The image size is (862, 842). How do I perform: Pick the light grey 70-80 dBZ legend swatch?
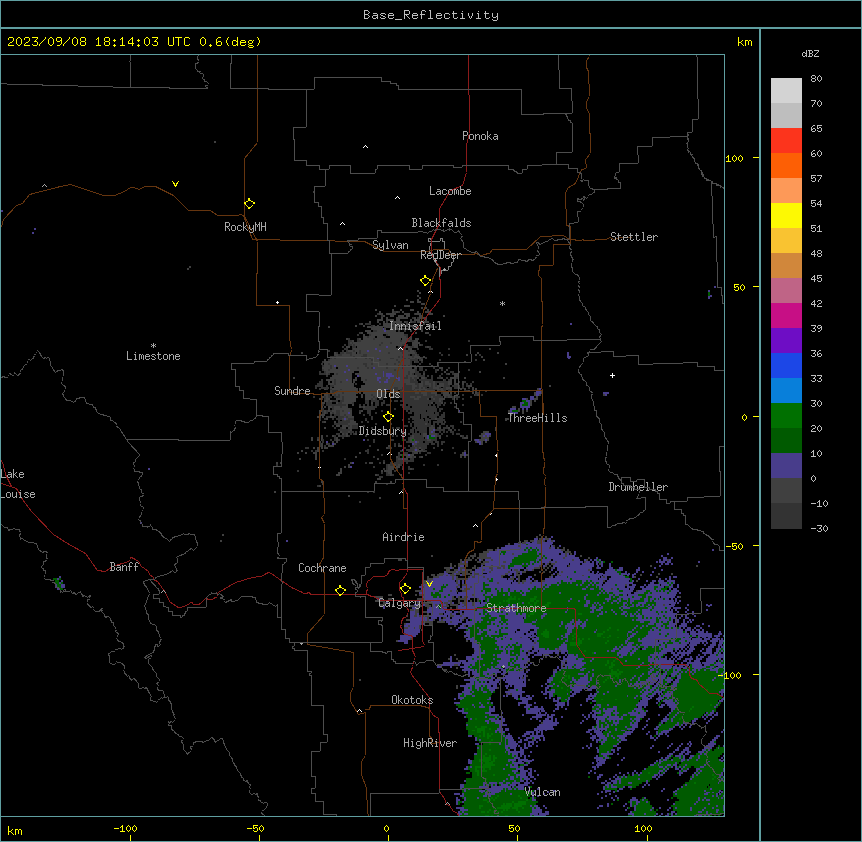click(x=786, y=91)
